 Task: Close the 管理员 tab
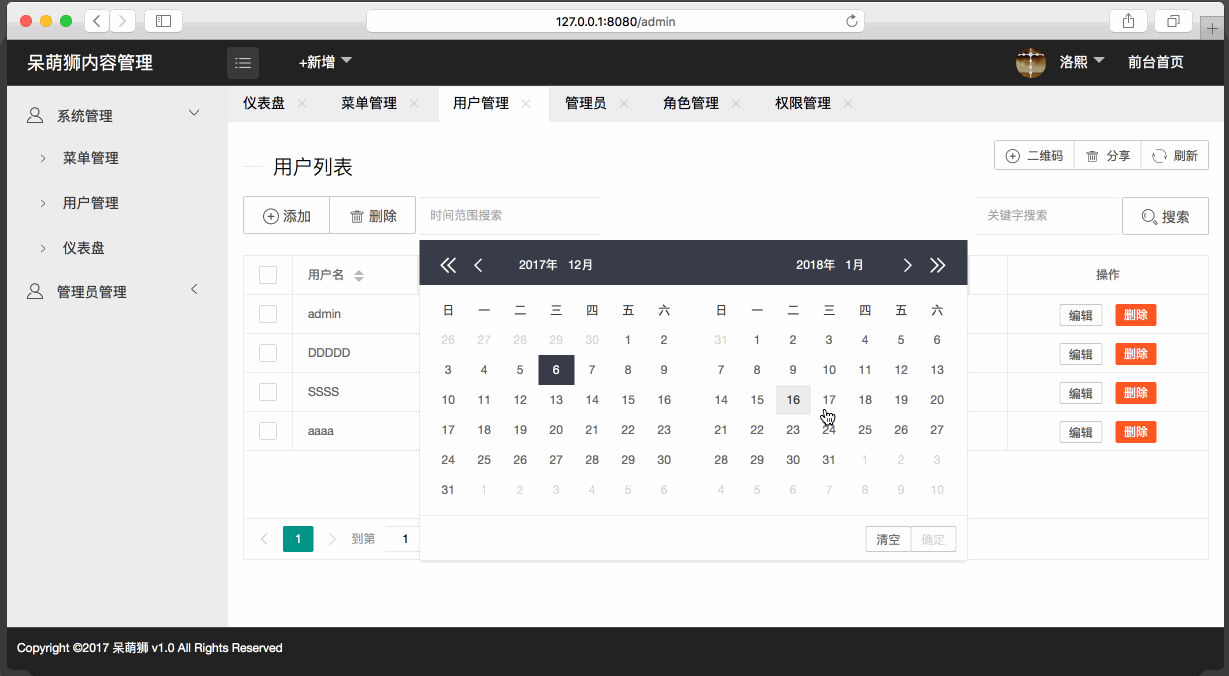pyautogui.click(x=624, y=103)
